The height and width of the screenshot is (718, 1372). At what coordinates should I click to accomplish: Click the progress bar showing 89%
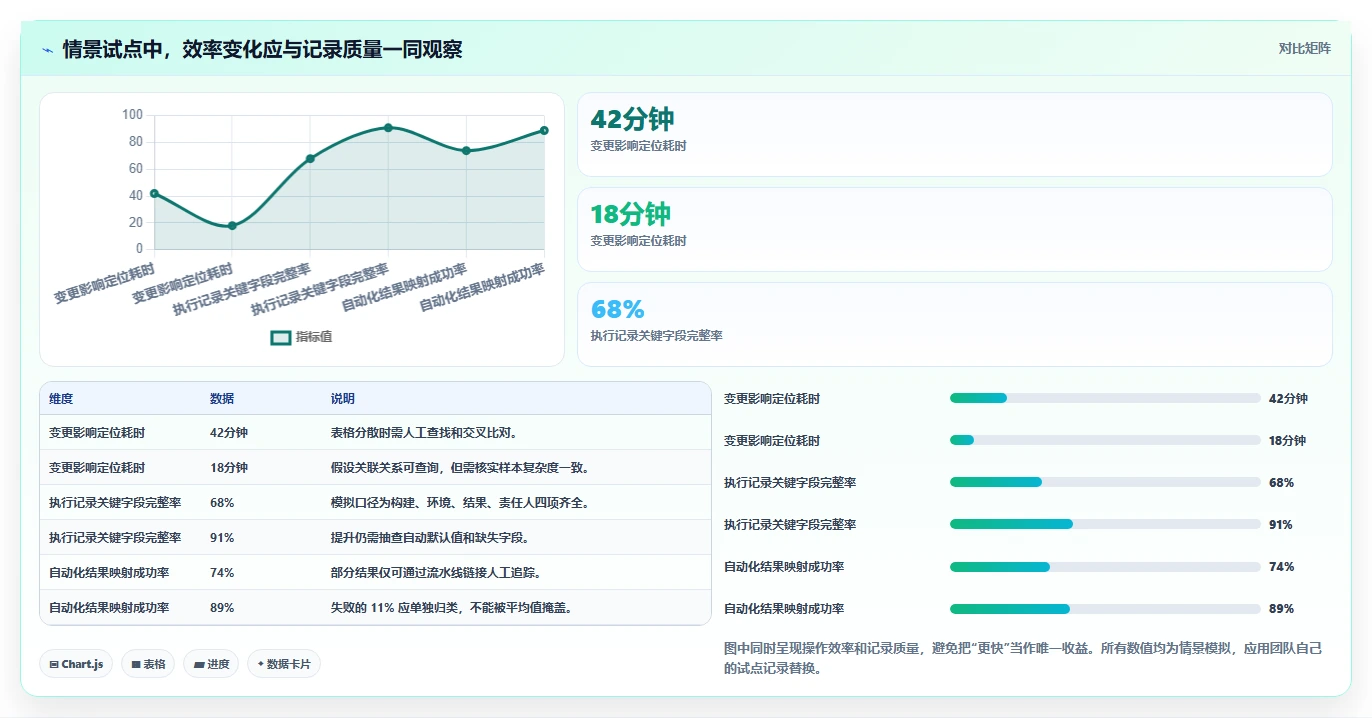pos(1105,608)
